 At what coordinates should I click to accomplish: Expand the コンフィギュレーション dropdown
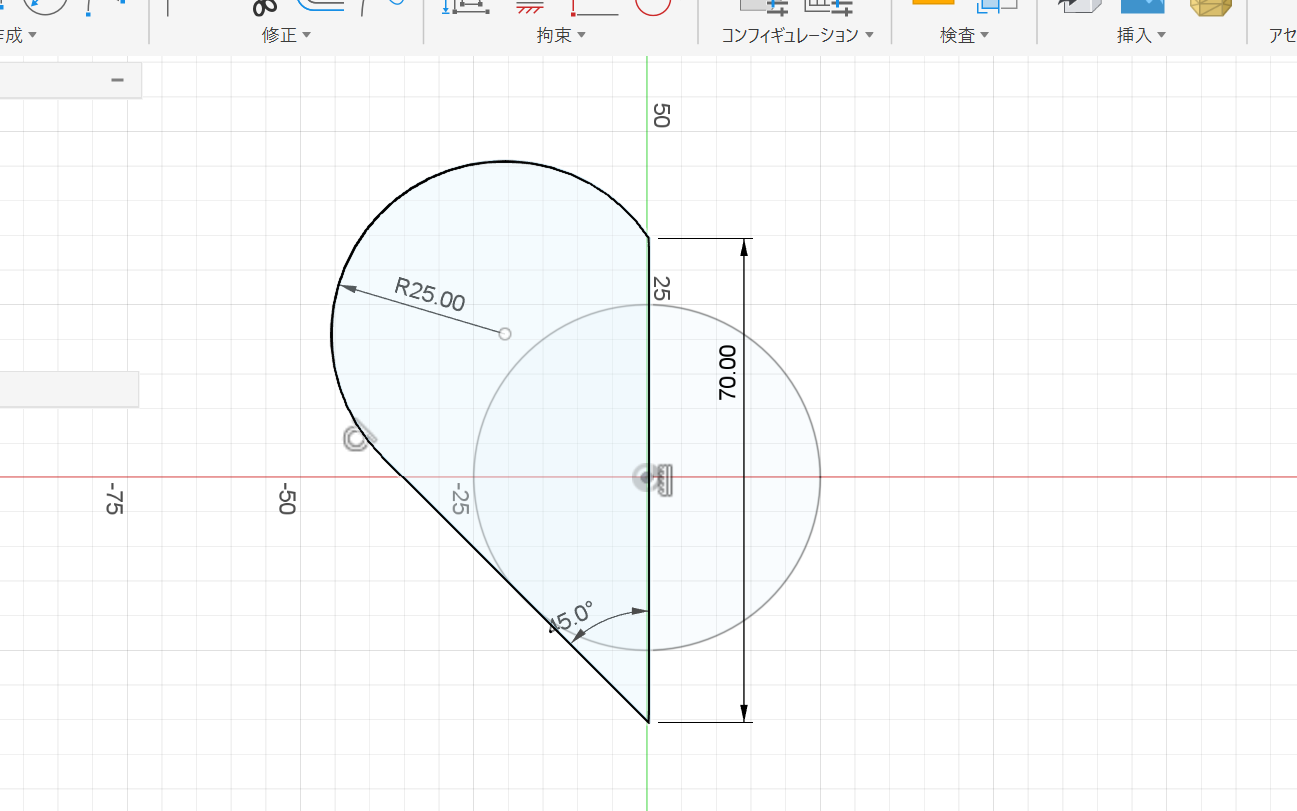[797, 35]
